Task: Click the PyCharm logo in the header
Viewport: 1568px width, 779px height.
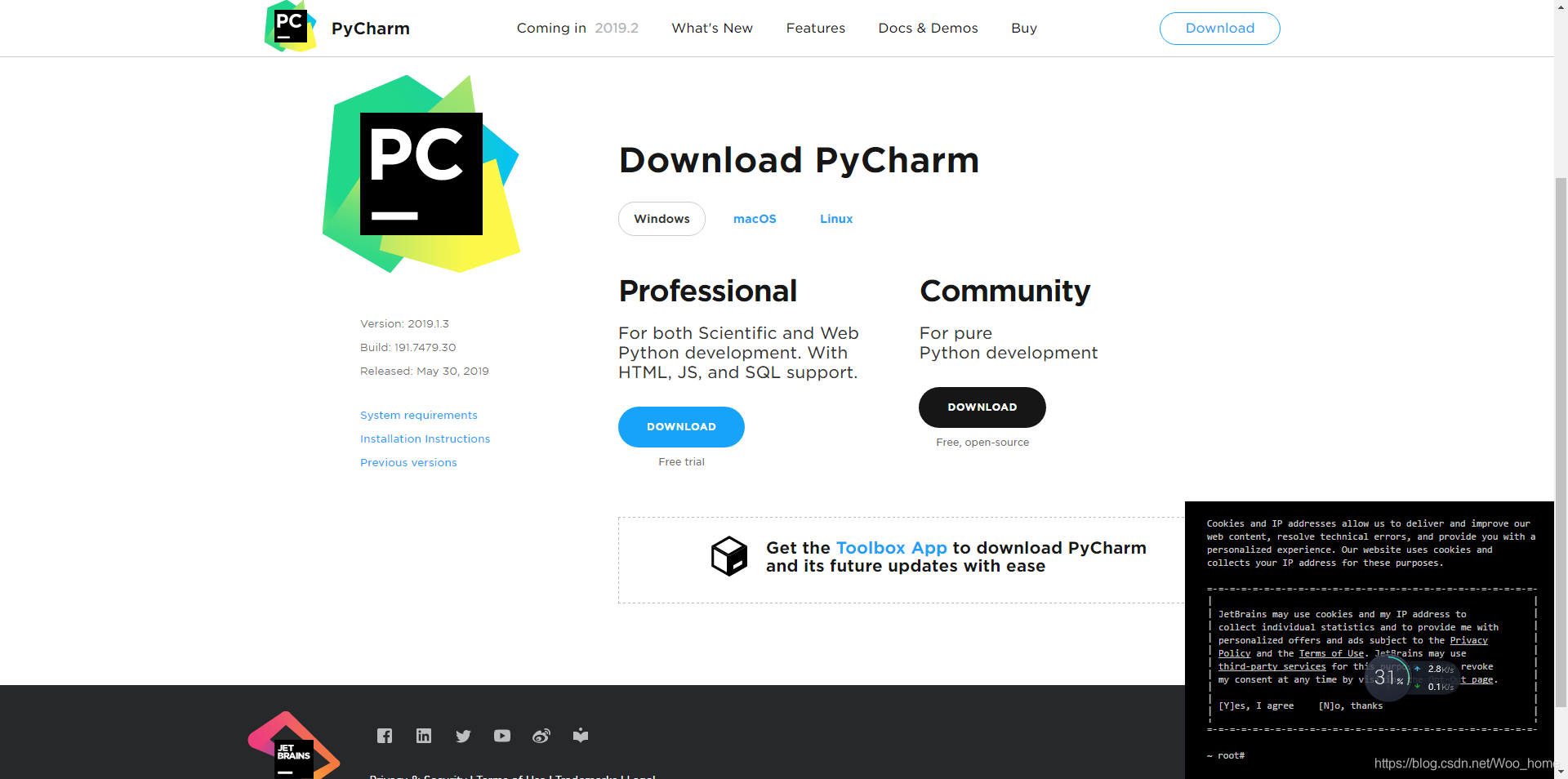Action: pyautogui.click(x=290, y=27)
